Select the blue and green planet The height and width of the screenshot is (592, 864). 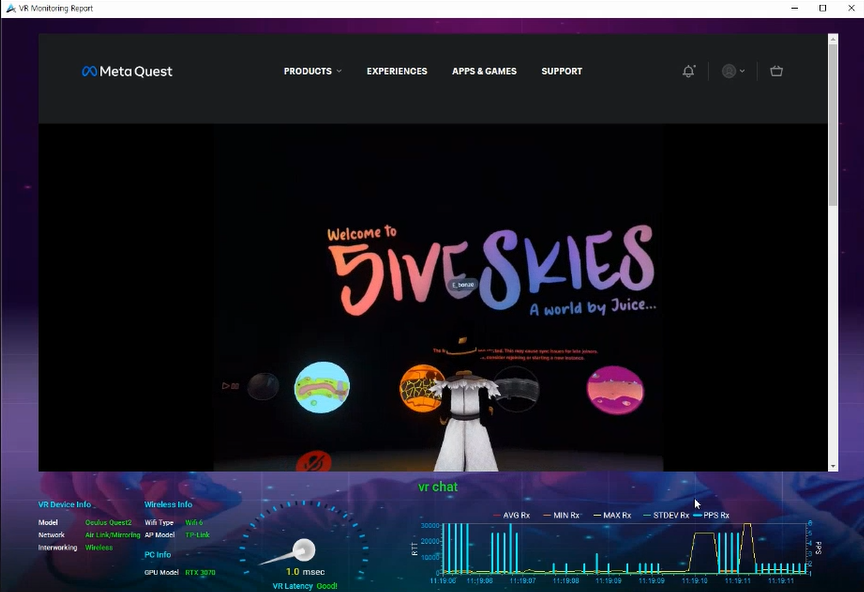(x=322, y=387)
